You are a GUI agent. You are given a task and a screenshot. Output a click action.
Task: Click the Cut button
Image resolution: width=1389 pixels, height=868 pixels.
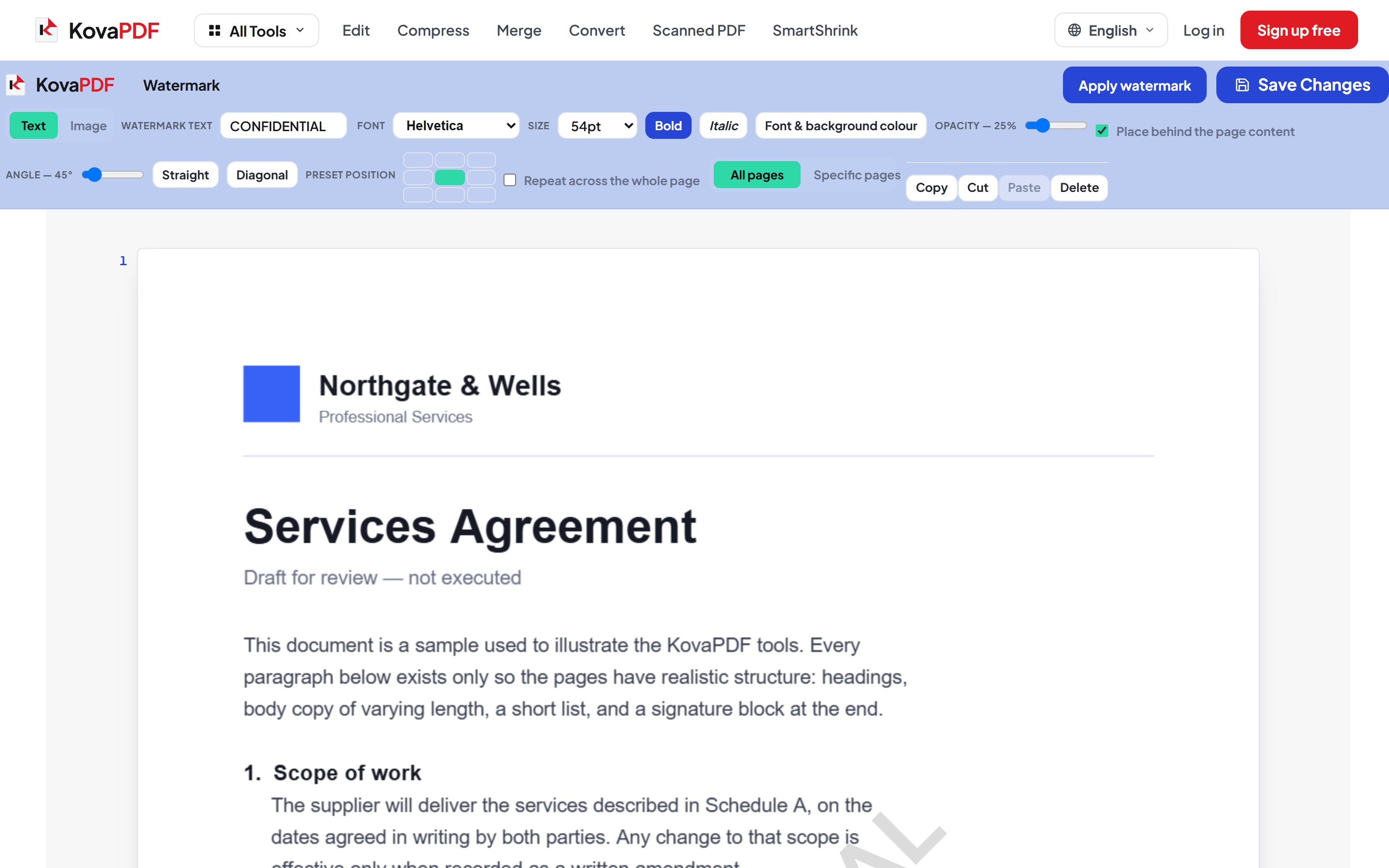pos(978,188)
